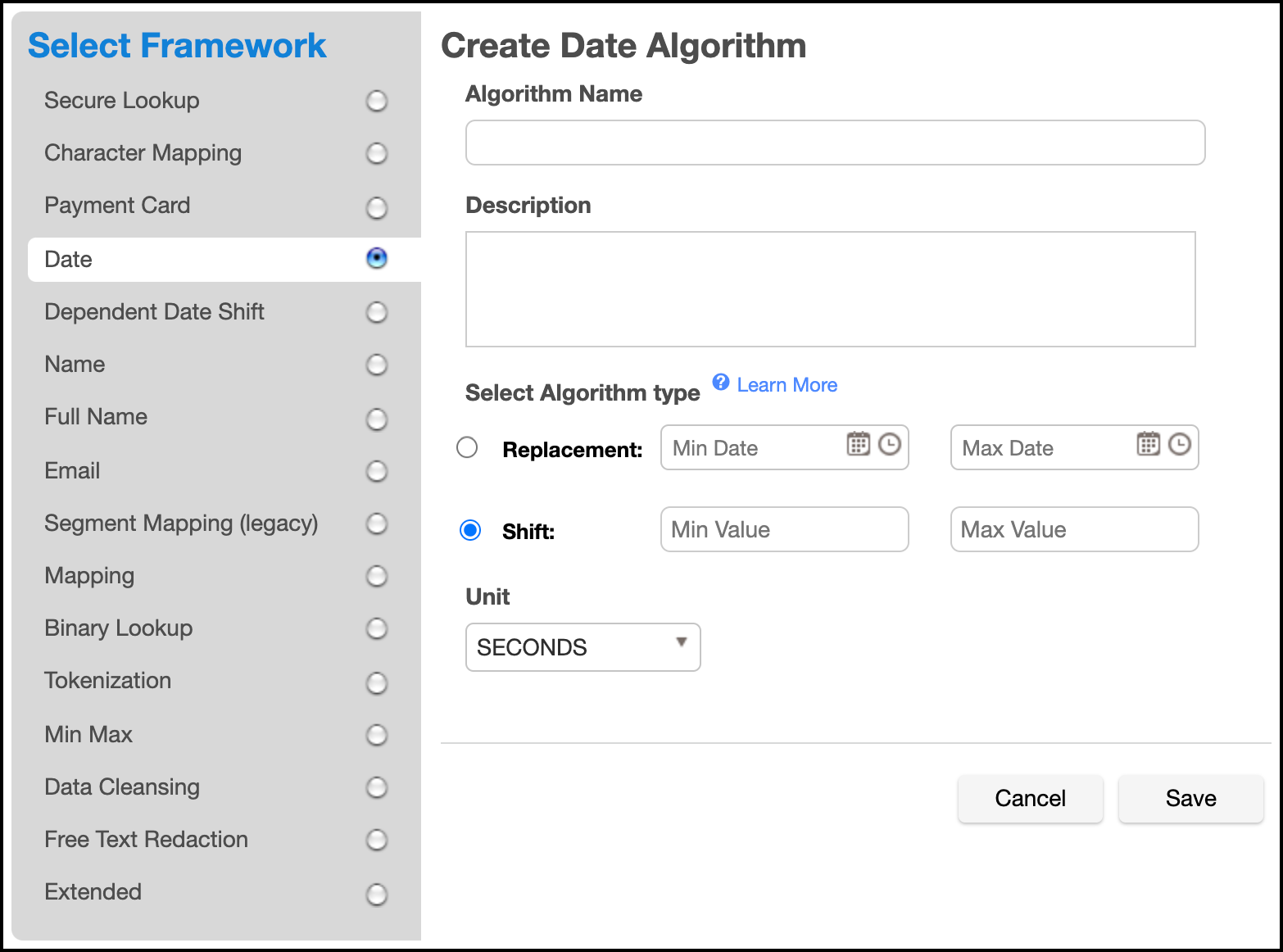Open the Unit dropdown showing SECONDS
Viewport: 1283px width, 952px height.
click(x=583, y=647)
